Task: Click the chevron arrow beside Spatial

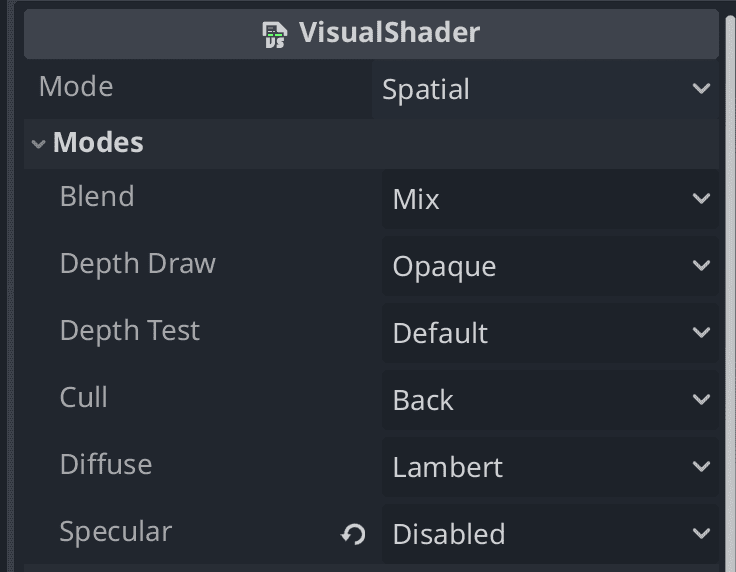Action: pyautogui.click(x=701, y=89)
